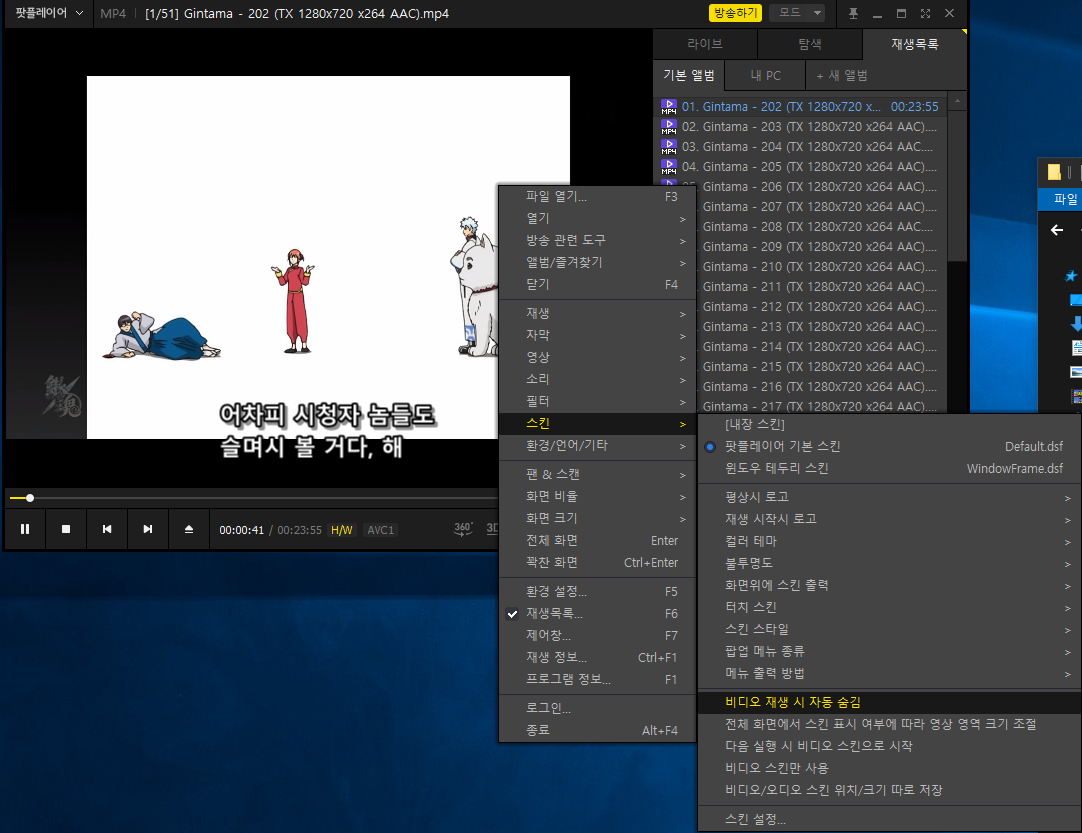Click the eject/open file icon

point(188,529)
